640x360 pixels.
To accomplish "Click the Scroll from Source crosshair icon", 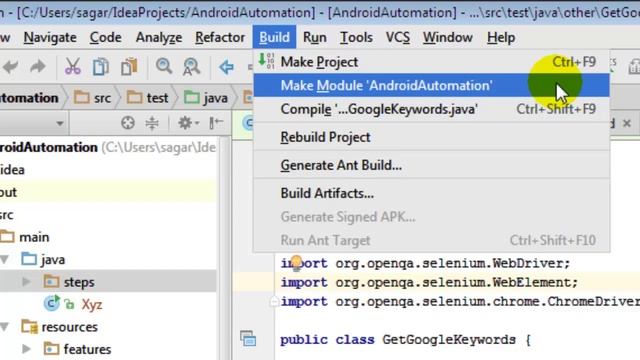I will pos(128,122).
